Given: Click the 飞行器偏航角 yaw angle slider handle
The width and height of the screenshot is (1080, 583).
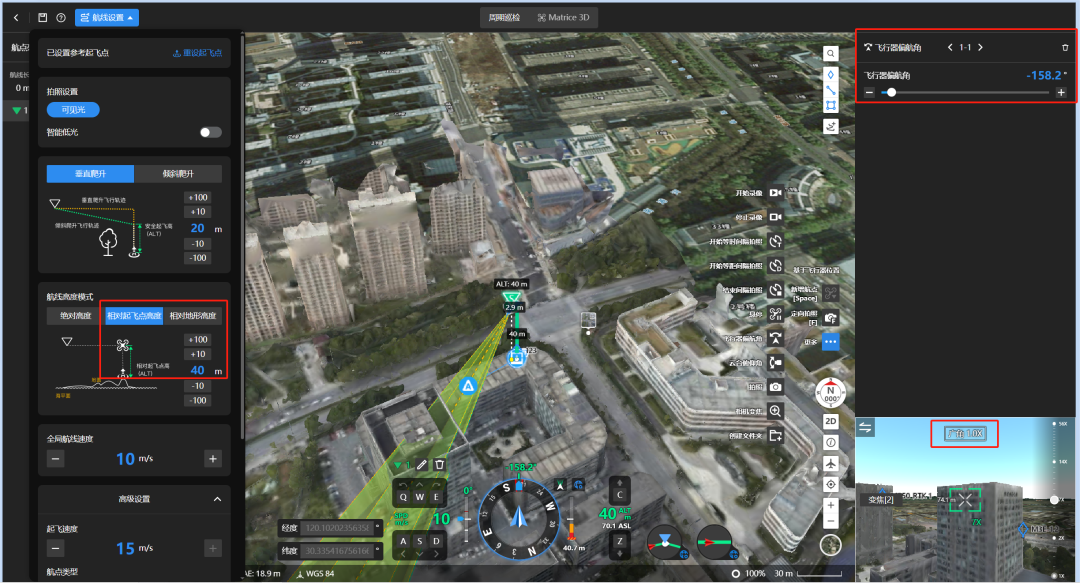Looking at the screenshot, I should pyautogui.click(x=891, y=92).
